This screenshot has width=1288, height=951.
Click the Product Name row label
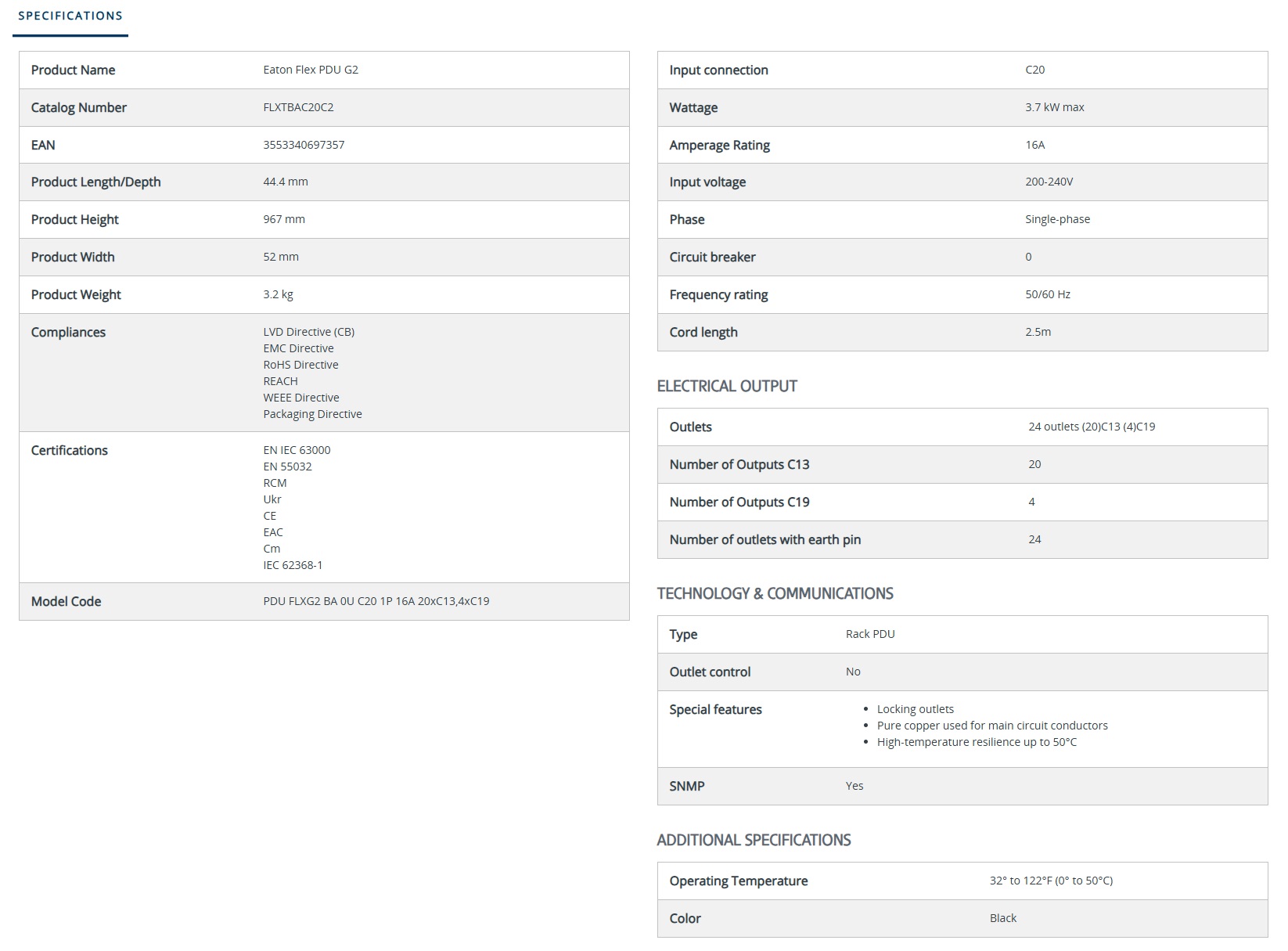click(x=73, y=70)
